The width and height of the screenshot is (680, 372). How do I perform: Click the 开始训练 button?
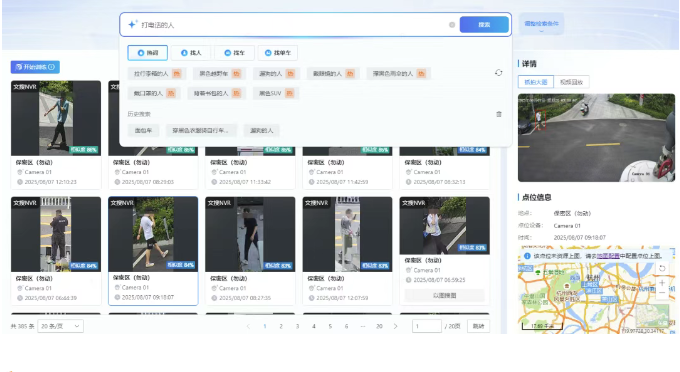click(x=35, y=67)
